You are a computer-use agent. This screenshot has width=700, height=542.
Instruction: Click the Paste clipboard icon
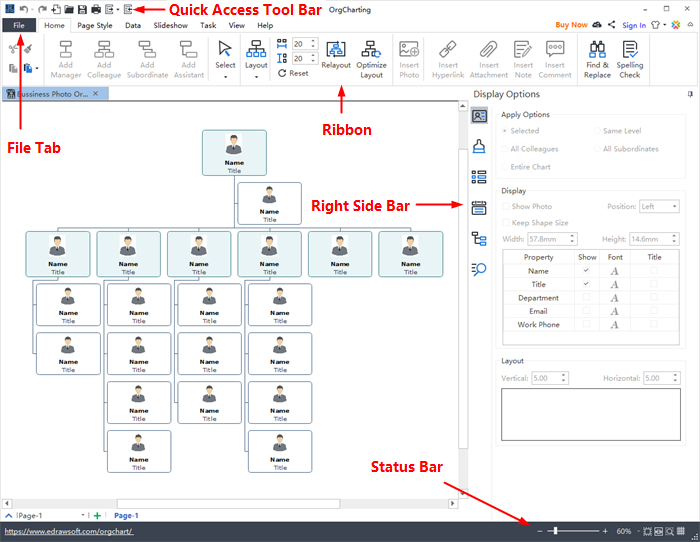click(x=28, y=68)
